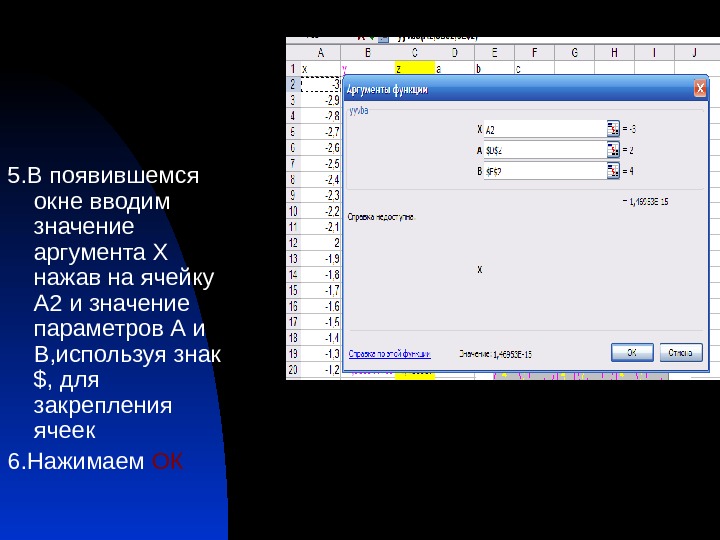720x540 pixels.
Task: Focus the X argument input field
Action: (545, 129)
